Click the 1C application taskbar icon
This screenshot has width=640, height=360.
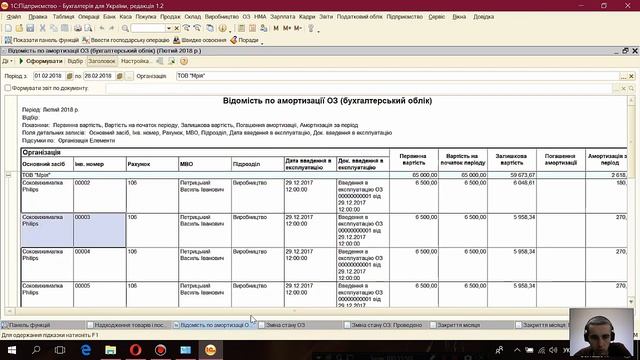tap(210, 350)
